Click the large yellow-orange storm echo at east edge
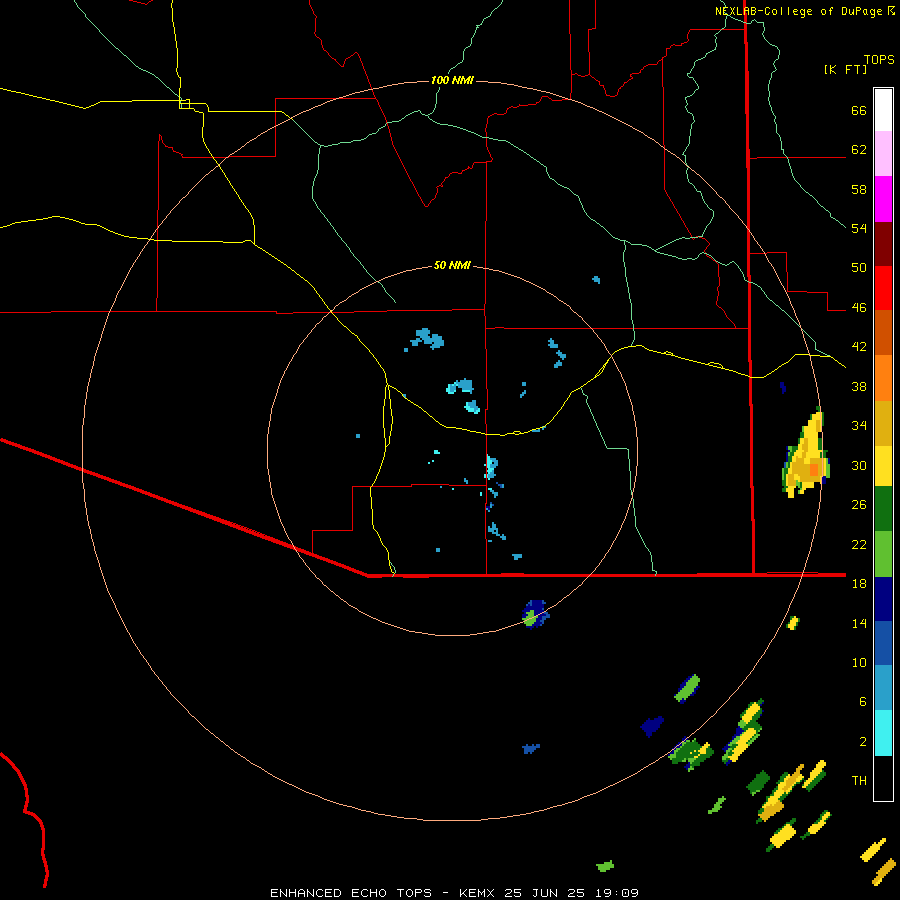 point(806,453)
